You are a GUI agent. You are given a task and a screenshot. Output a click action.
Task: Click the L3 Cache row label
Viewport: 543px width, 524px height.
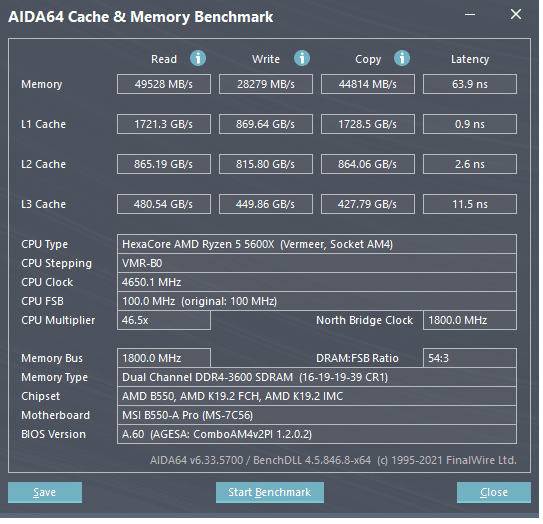coord(43,204)
